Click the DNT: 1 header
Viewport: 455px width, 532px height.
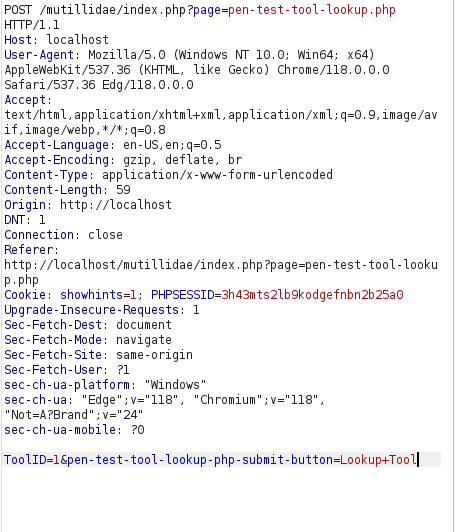click(x=24, y=220)
